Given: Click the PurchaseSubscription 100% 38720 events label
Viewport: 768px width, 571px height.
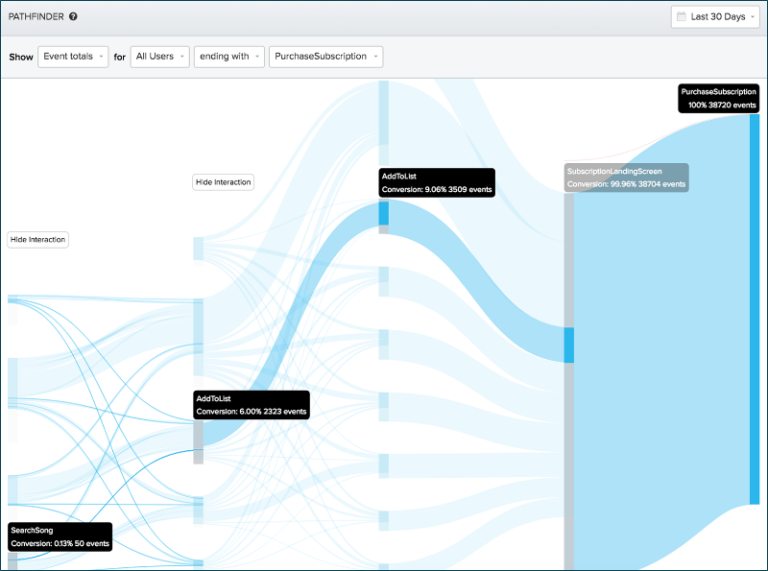Looking at the screenshot, I should 718,98.
